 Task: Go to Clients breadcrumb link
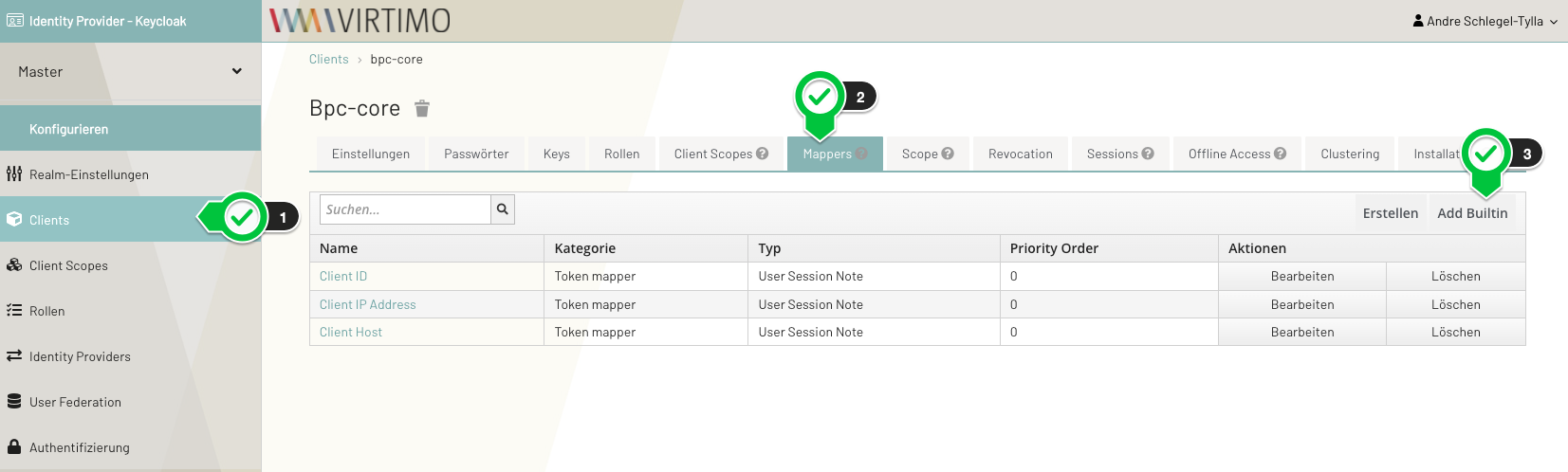coord(329,59)
